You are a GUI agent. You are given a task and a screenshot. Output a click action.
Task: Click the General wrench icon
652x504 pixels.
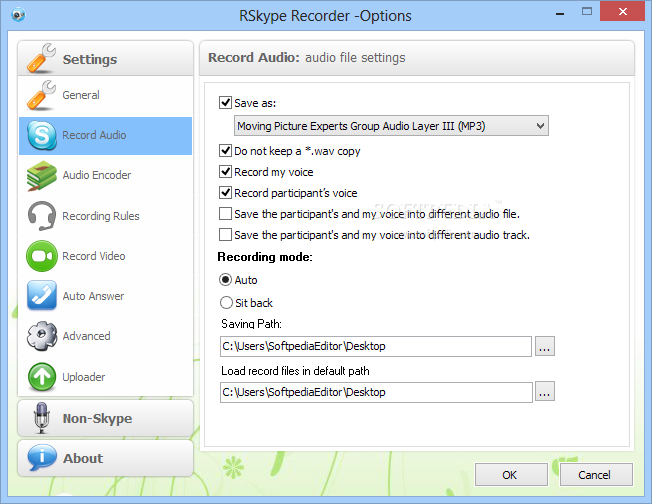[x=41, y=95]
